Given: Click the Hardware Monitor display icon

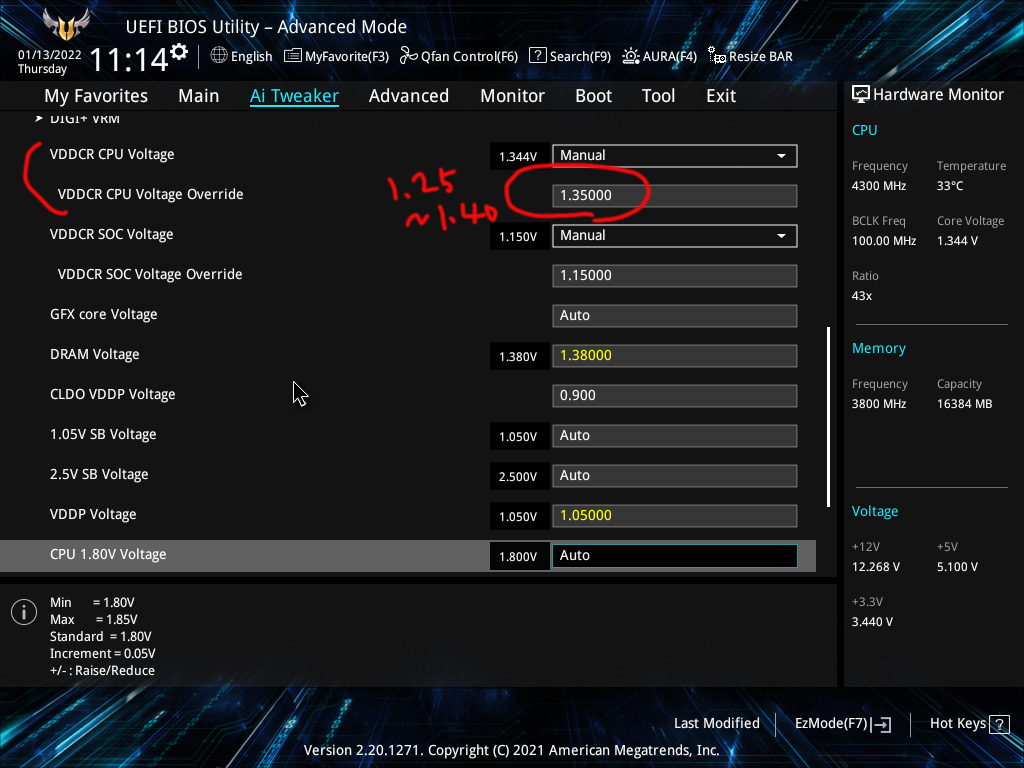Looking at the screenshot, I should coord(861,95).
